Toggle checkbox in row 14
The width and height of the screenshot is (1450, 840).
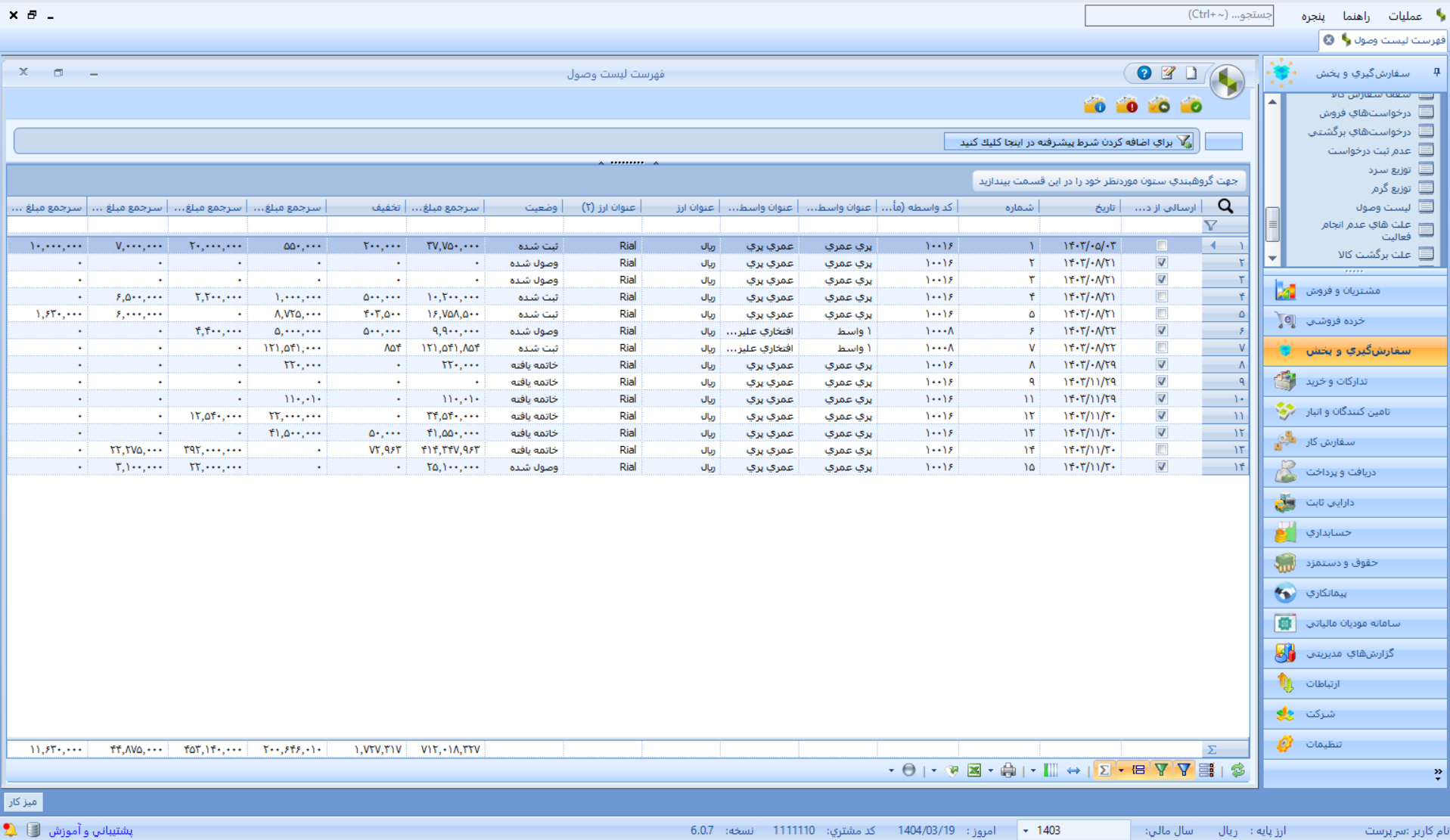(x=1162, y=466)
